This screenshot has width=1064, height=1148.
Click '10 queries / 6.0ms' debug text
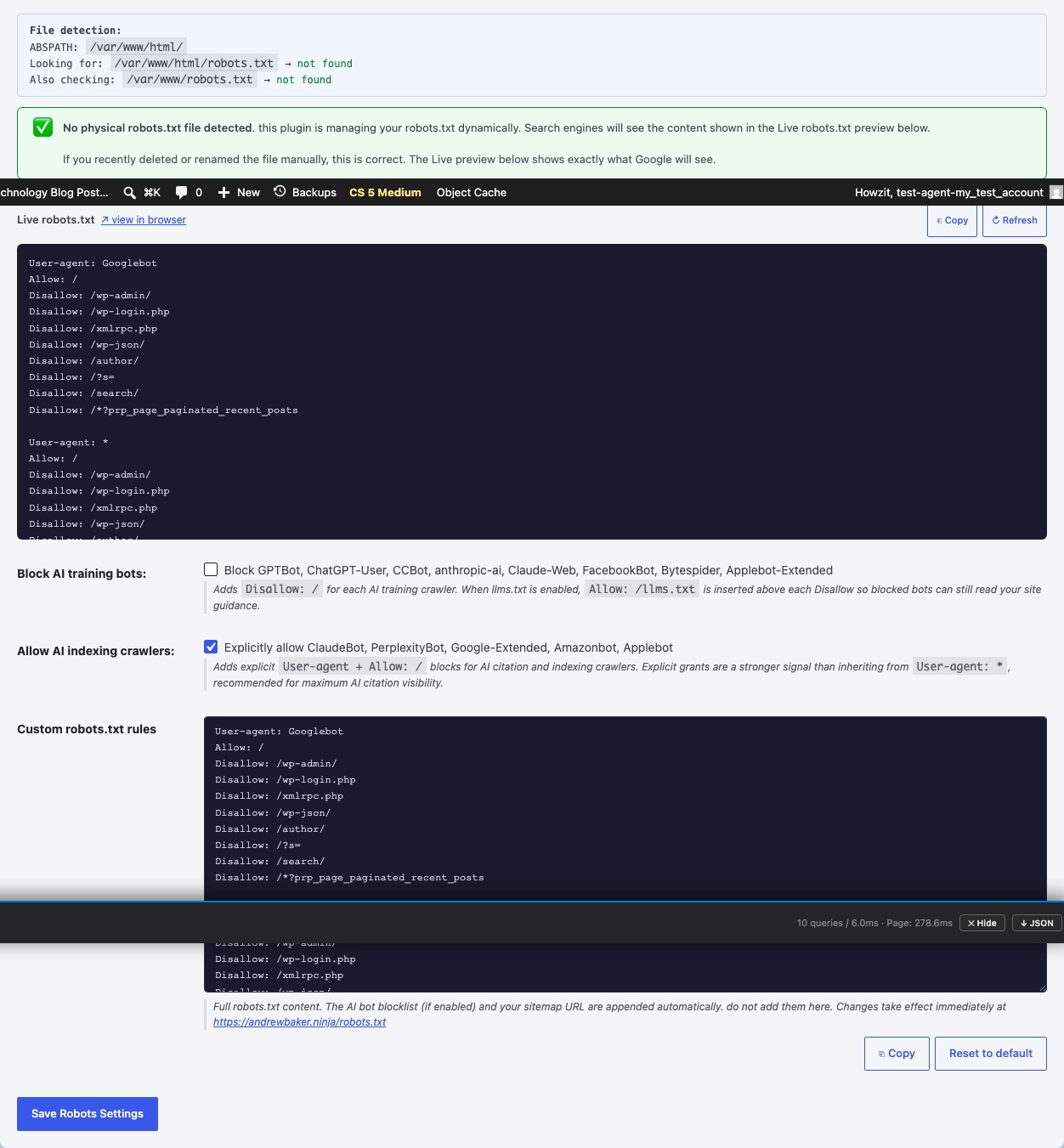pyautogui.click(x=837, y=923)
